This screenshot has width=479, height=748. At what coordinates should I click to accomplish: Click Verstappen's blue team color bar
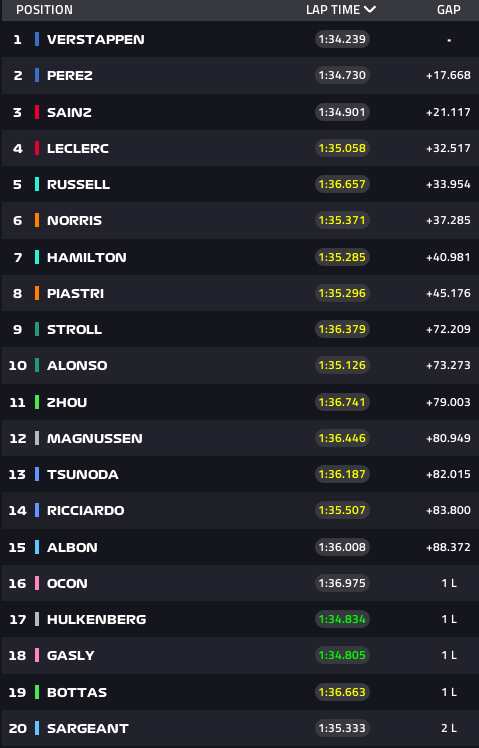(37, 39)
